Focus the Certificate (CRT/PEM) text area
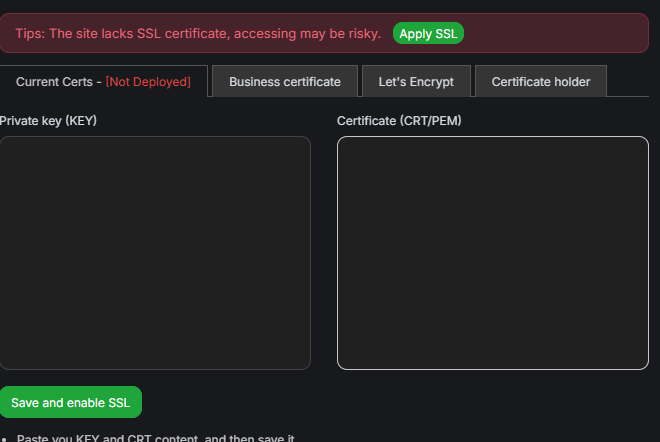Image resolution: width=660 pixels, height=442 pixels. tap(492, 253)
